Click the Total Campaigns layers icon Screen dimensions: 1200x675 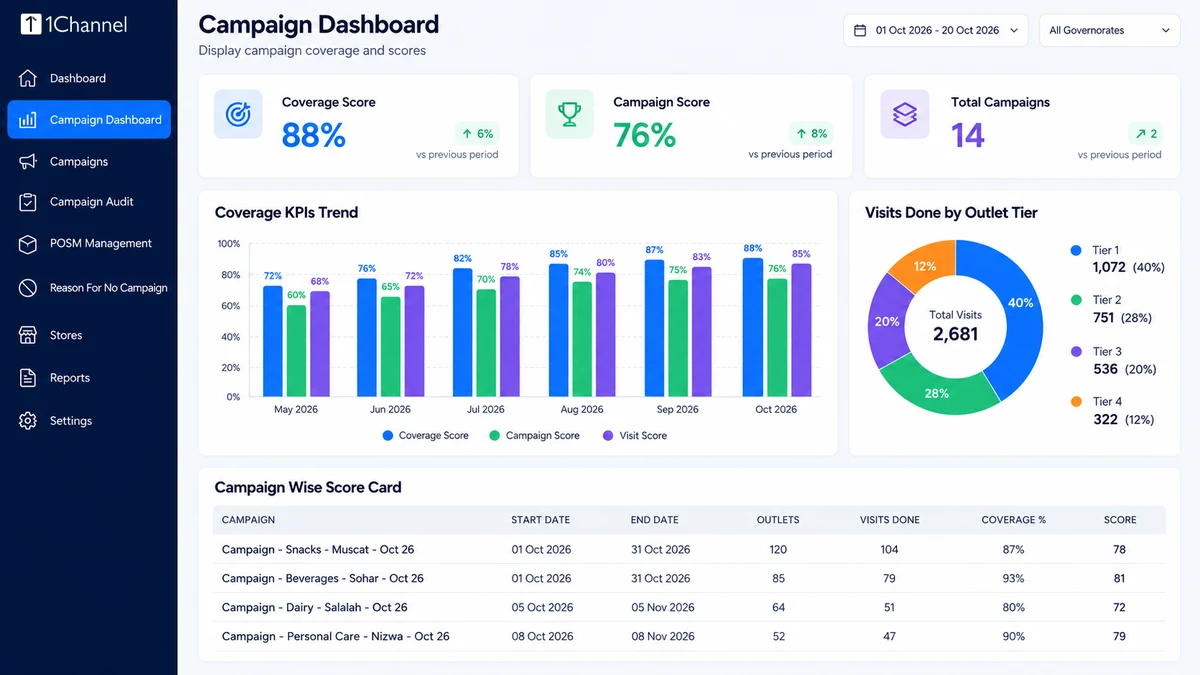pyautogui.click(x=905, y=114)
